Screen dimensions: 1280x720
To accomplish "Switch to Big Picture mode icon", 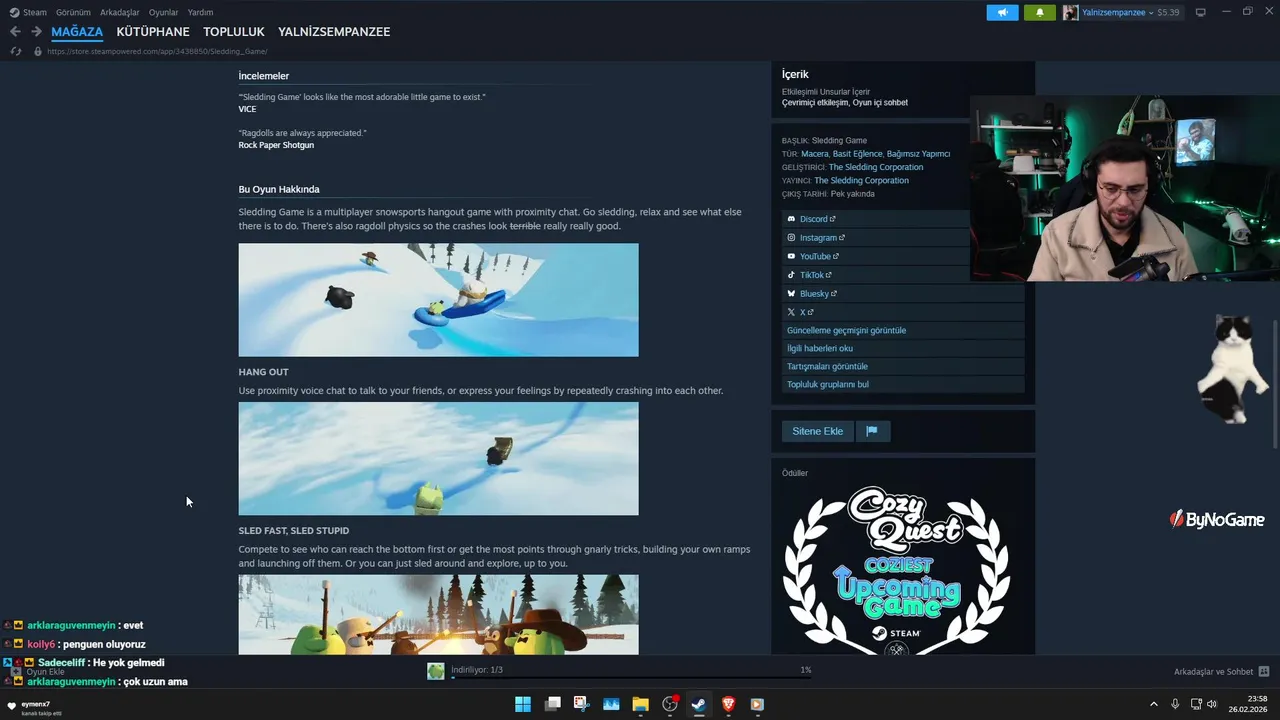I will pyautogui.click(x=1200, y=12).
